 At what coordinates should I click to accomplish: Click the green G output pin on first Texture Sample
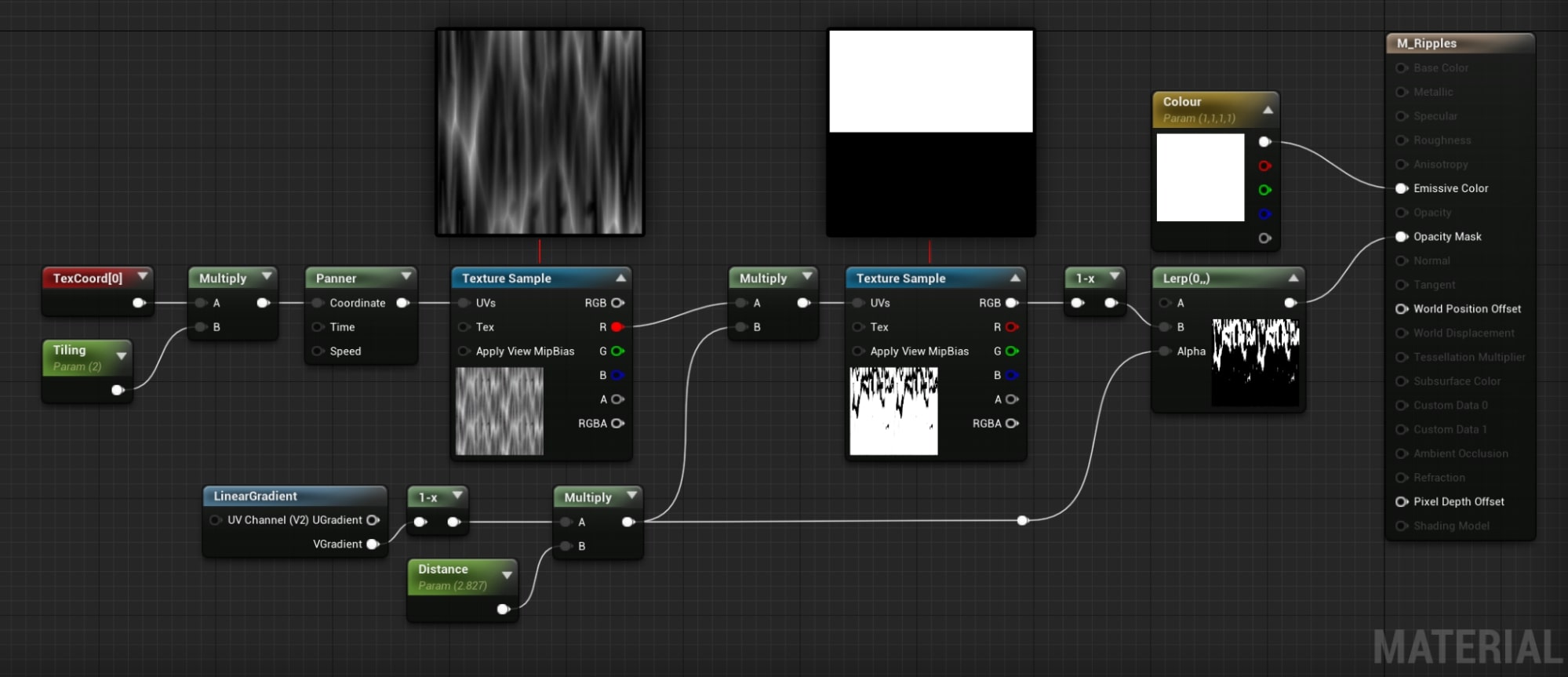617,351
